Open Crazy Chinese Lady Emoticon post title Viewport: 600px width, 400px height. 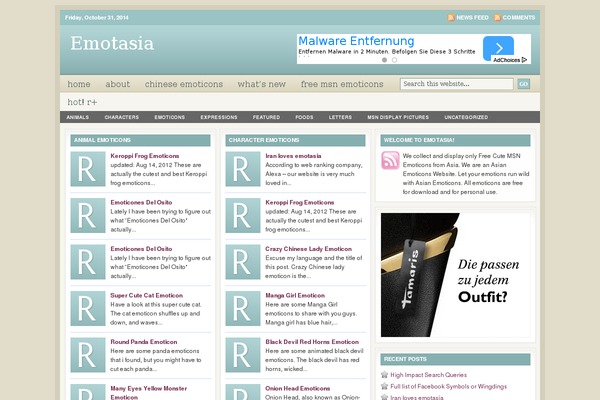308,249
